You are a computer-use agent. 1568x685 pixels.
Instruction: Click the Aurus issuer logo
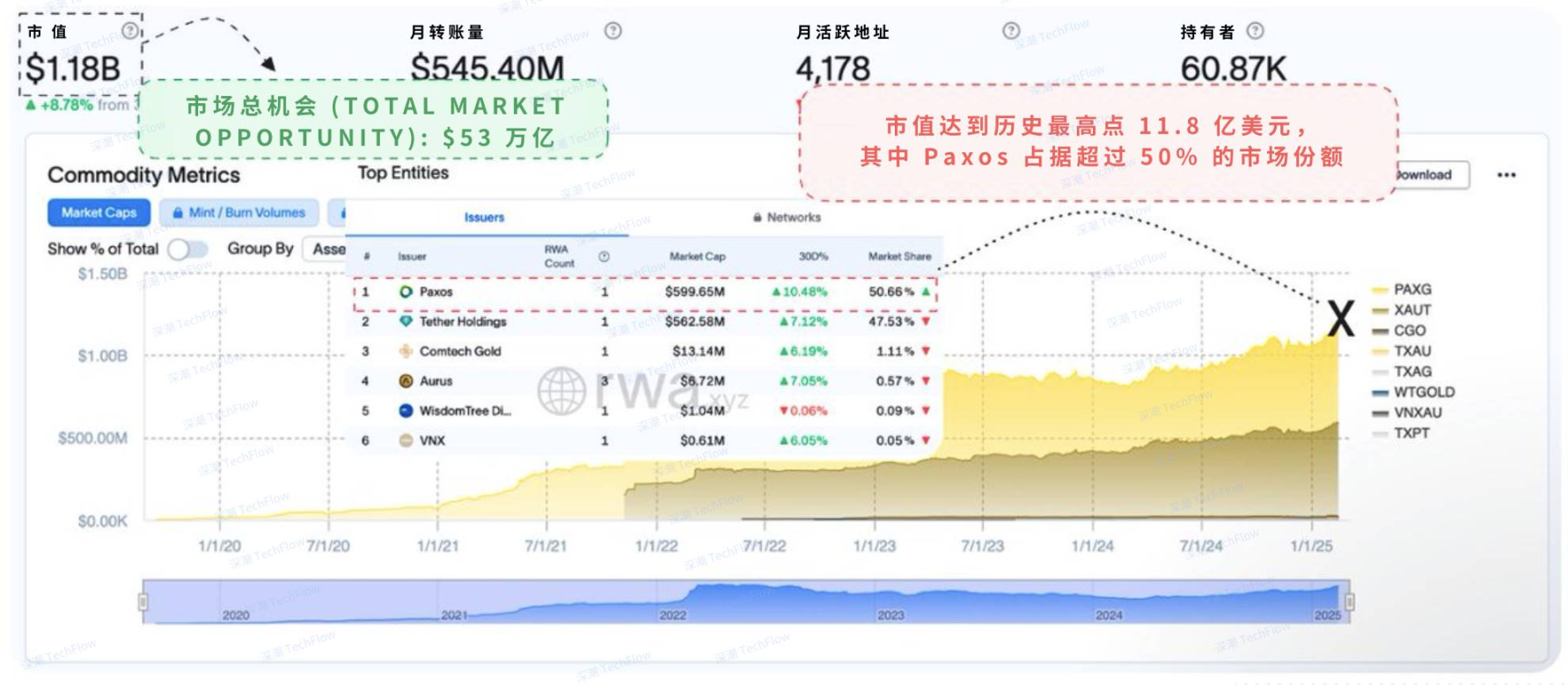coord(406,381)
